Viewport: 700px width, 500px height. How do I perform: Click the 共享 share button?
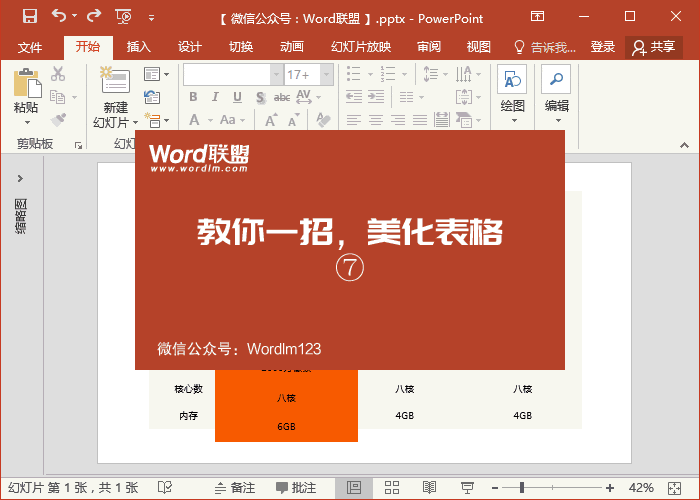pos(653,47)
